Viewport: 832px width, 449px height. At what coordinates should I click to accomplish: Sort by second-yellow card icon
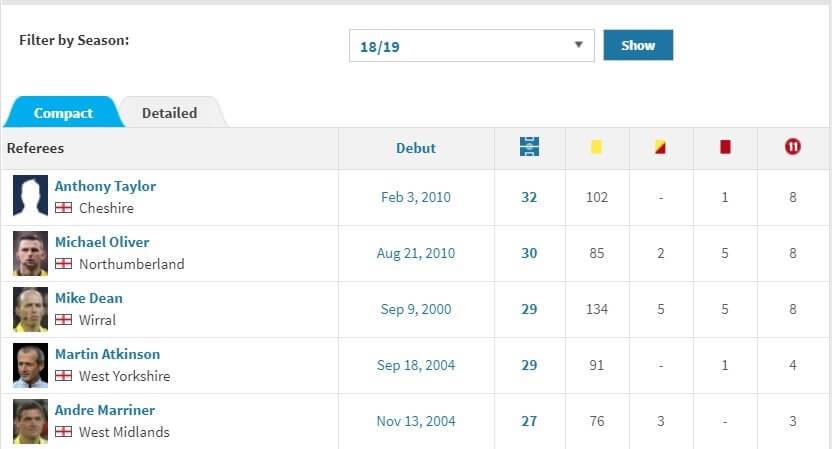(x=660, y=147)
